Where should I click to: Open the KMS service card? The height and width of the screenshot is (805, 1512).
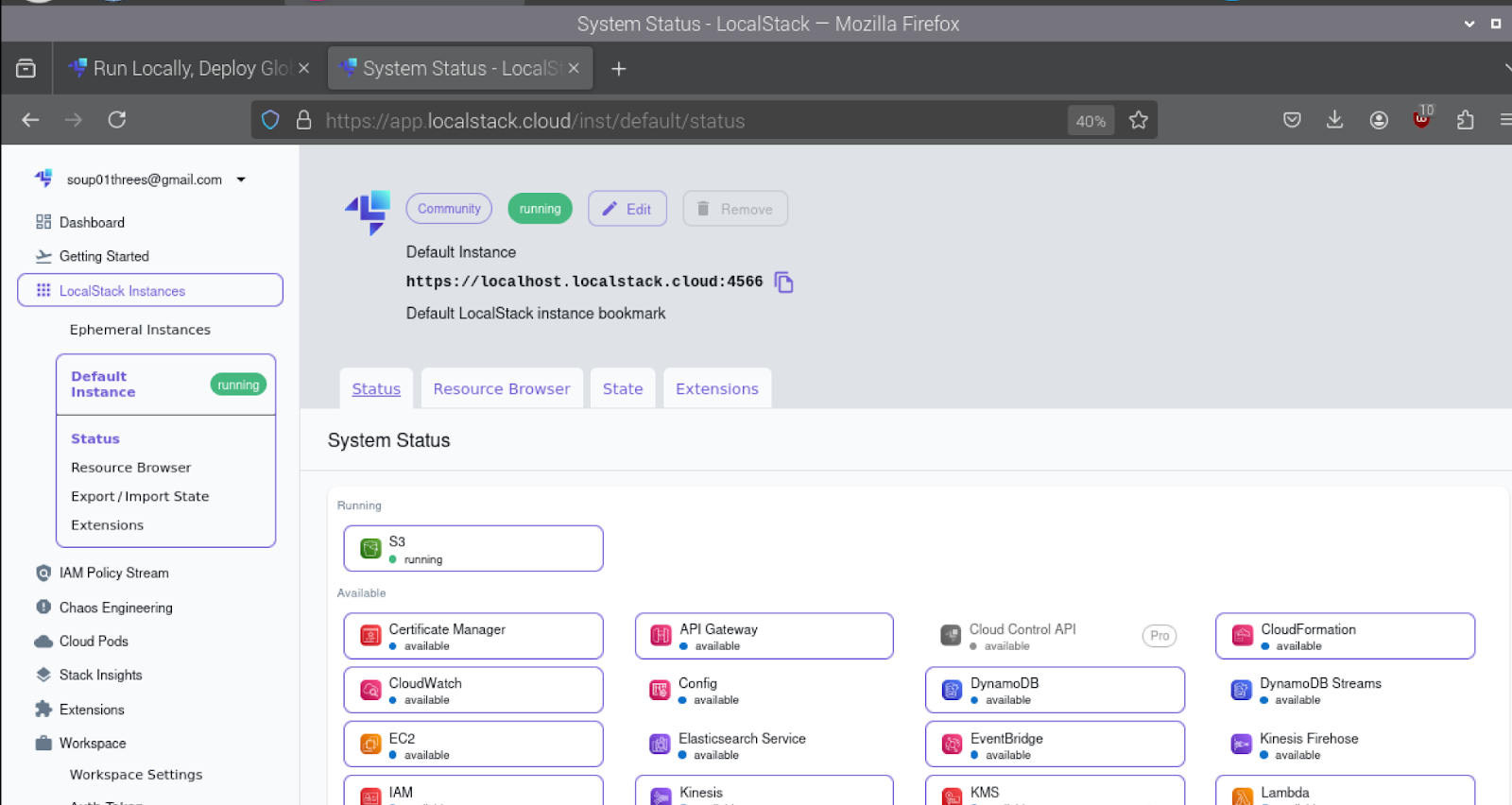click(1055, 791)
